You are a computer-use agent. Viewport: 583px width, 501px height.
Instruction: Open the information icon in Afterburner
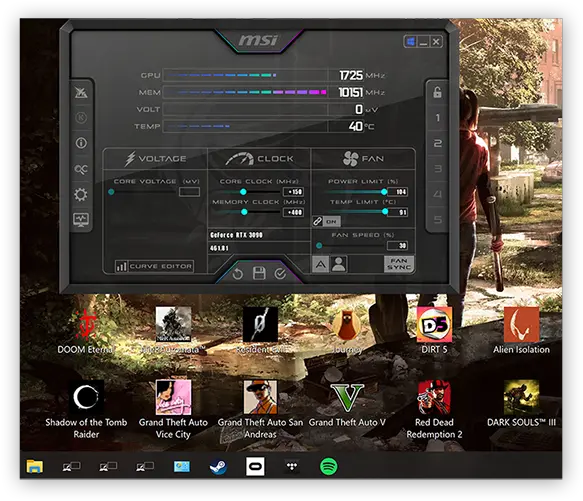81,143
